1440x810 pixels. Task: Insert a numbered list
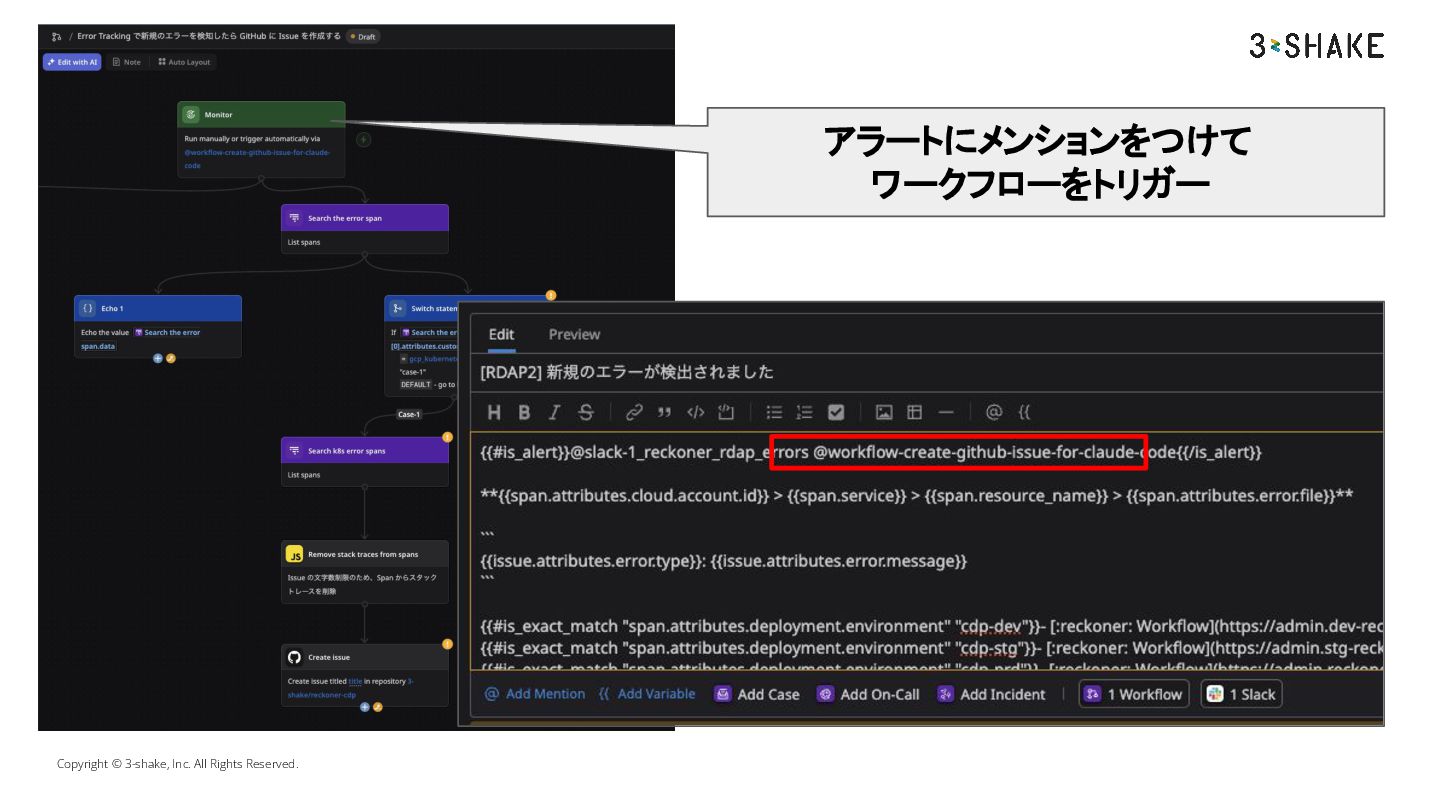(x=805, y=412)
